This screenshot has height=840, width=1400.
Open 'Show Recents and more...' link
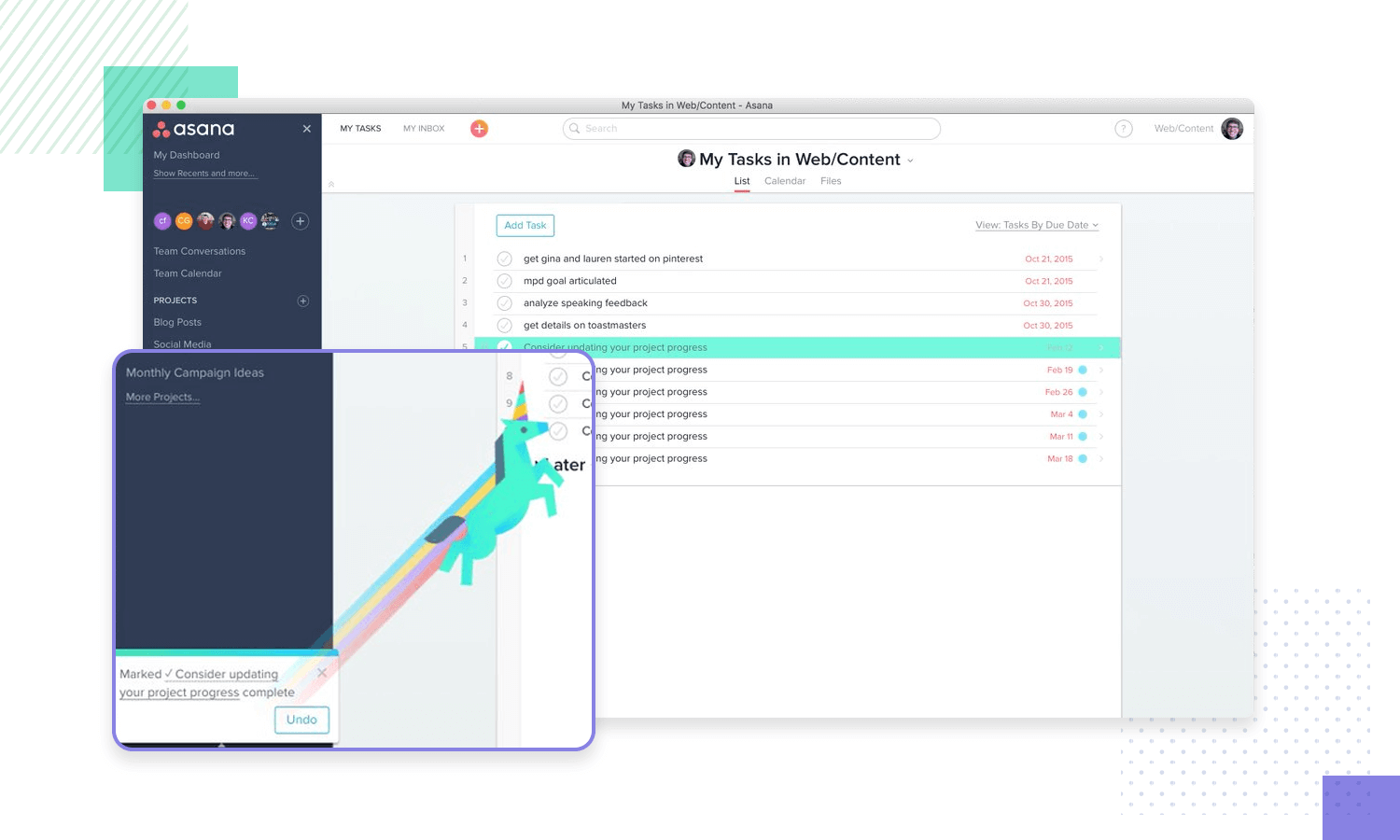(204, 174)
